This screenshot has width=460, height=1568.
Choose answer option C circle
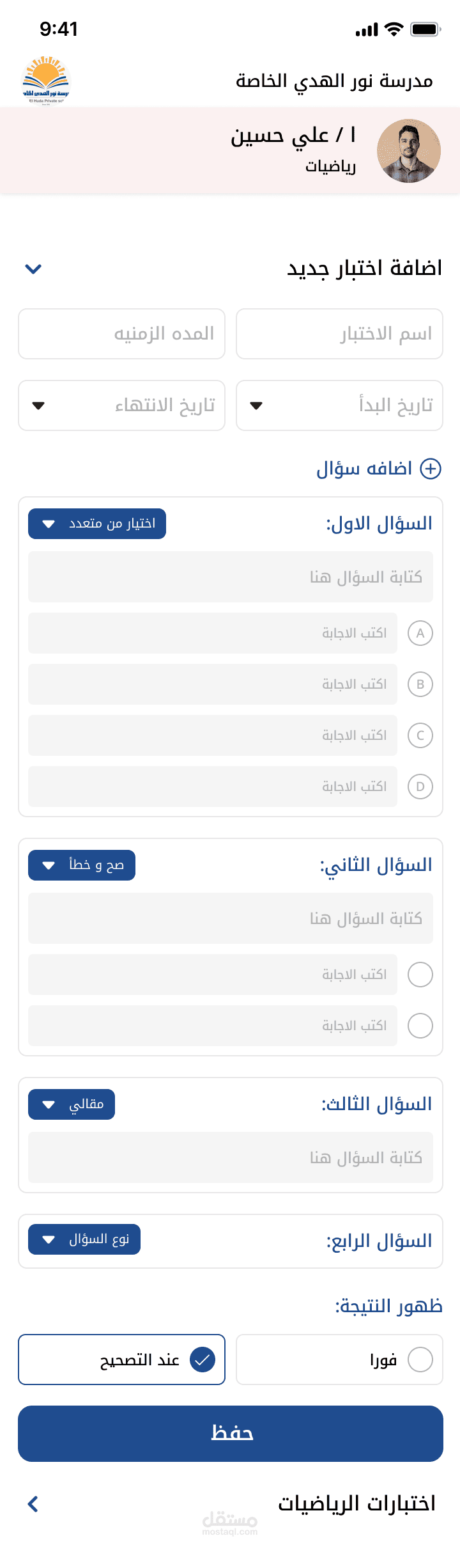[x=420, y=735]
